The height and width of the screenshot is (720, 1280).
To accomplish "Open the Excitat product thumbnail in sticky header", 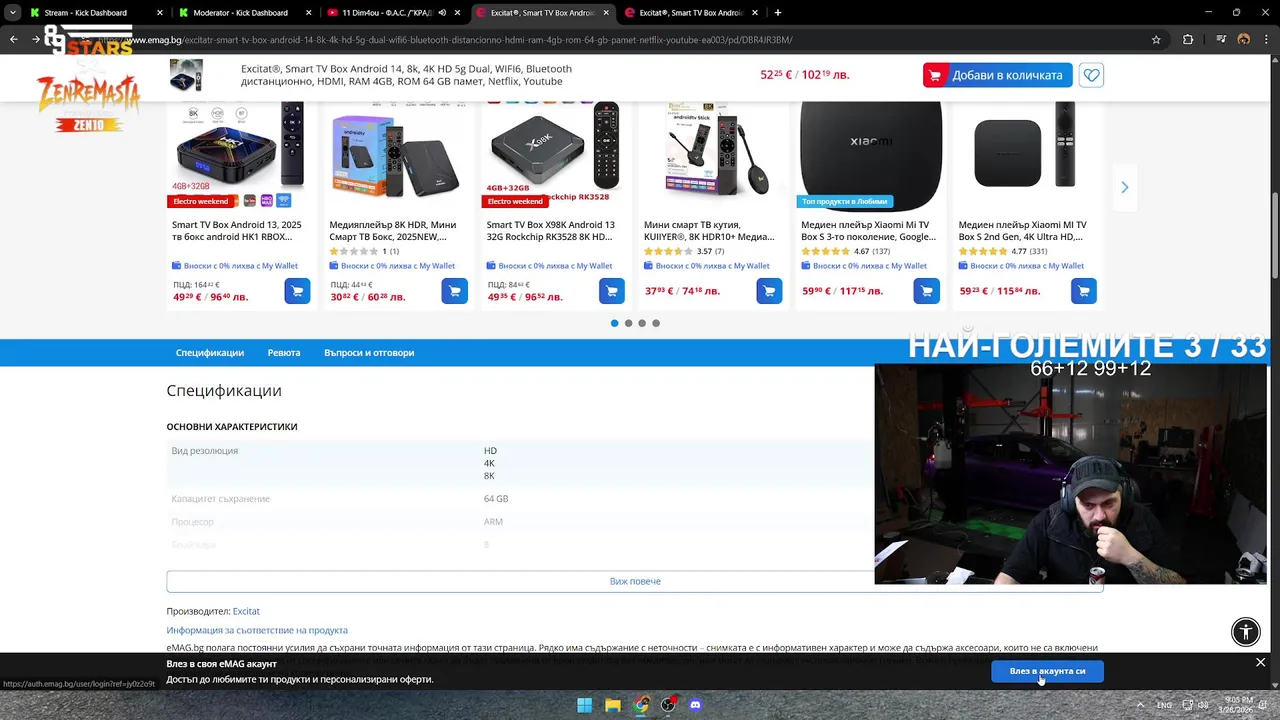I will (x=186, y=75).
